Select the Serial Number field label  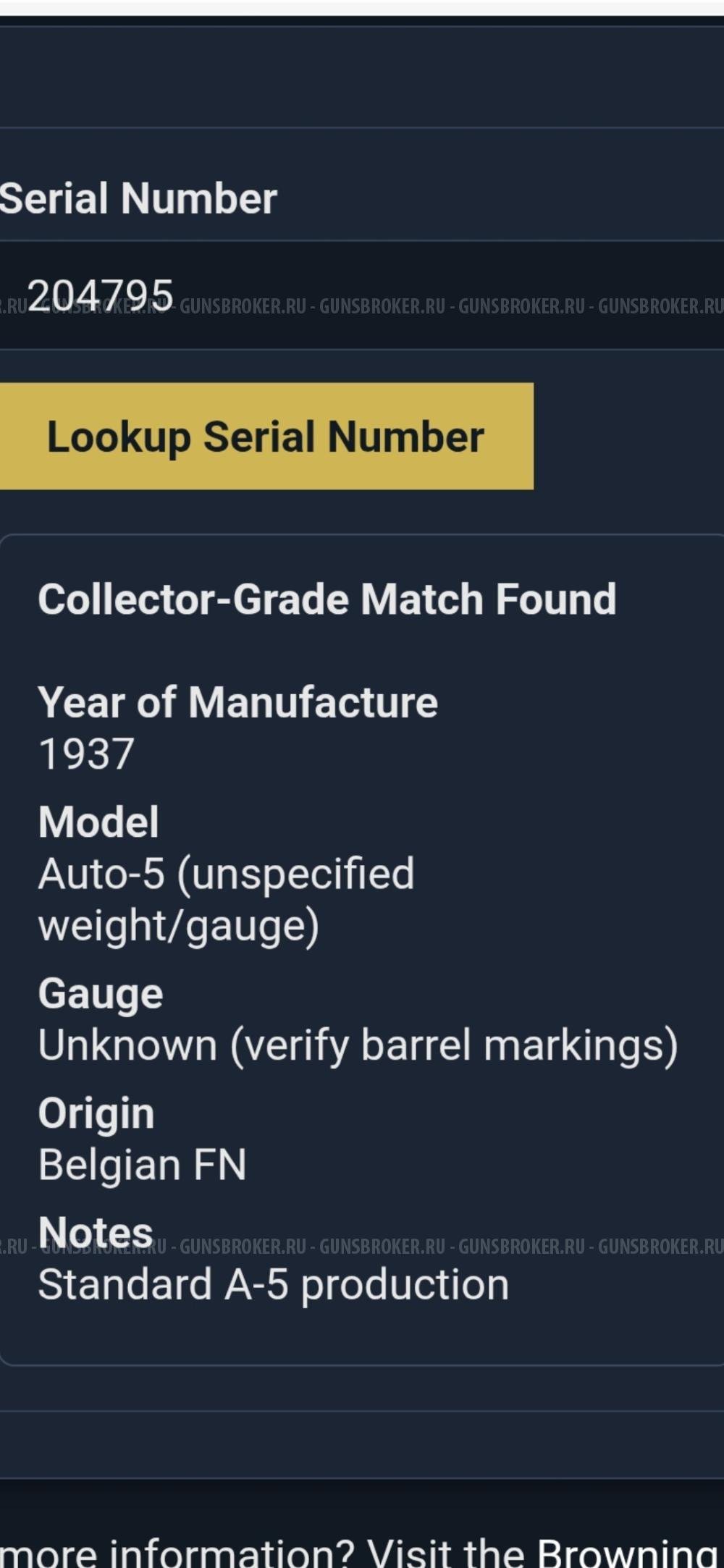click(x=138, y=198)
